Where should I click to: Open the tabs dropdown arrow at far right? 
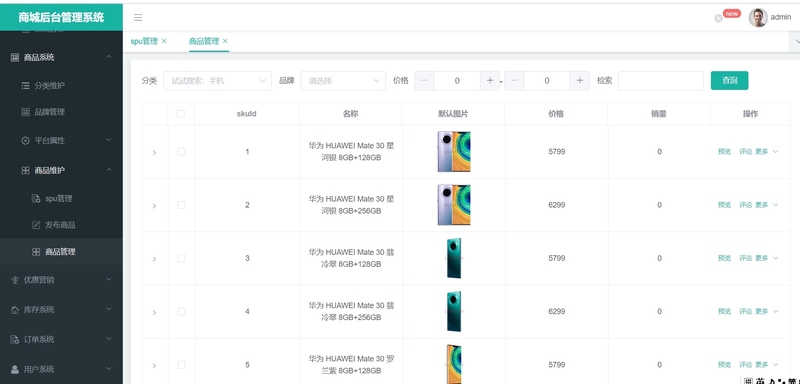point(796,41)
